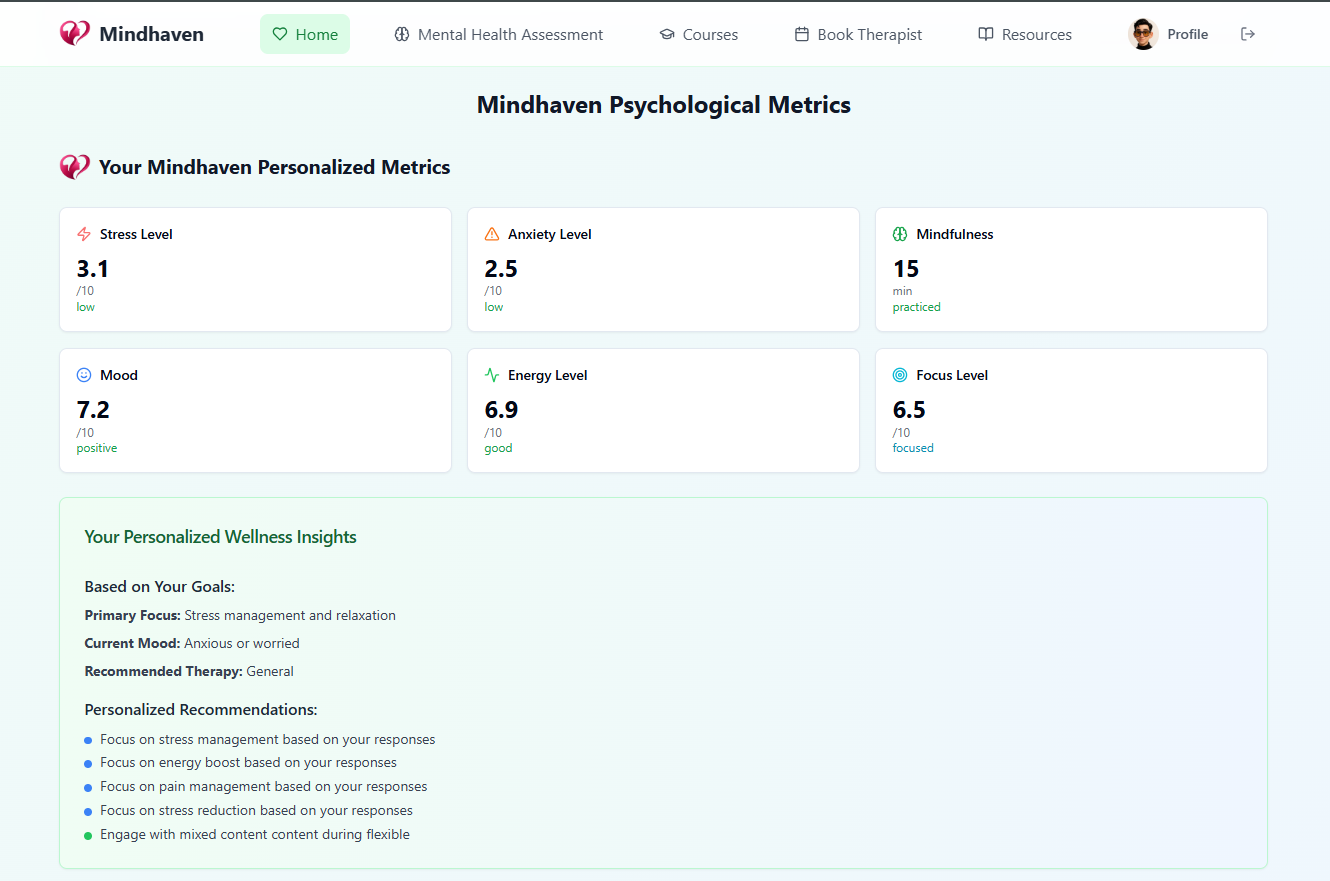1330x881 pixels.
Task: Click the Mindhaven heart logo
Action: (x=74, y=32)
